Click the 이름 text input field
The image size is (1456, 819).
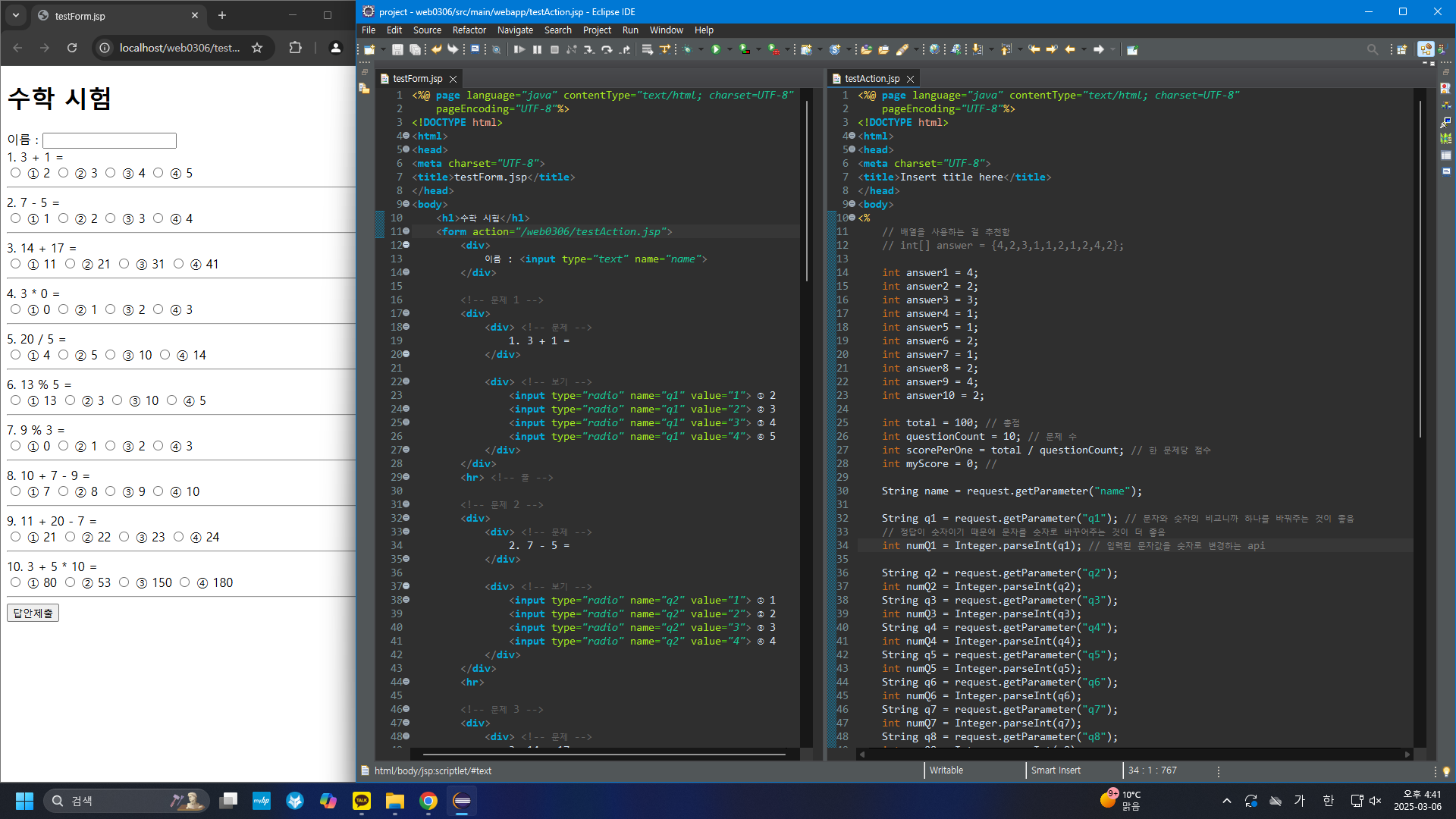coord(109,140)
